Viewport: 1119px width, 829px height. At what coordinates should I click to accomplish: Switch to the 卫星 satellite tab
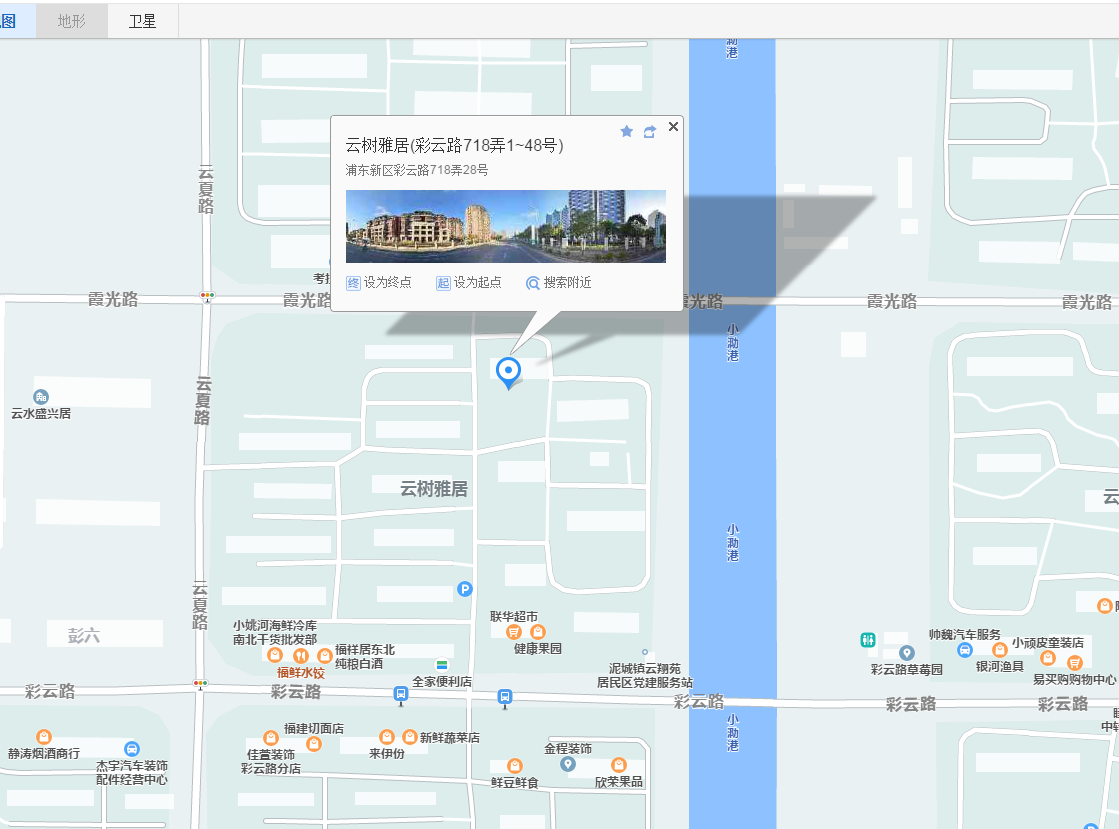[142, 21]
